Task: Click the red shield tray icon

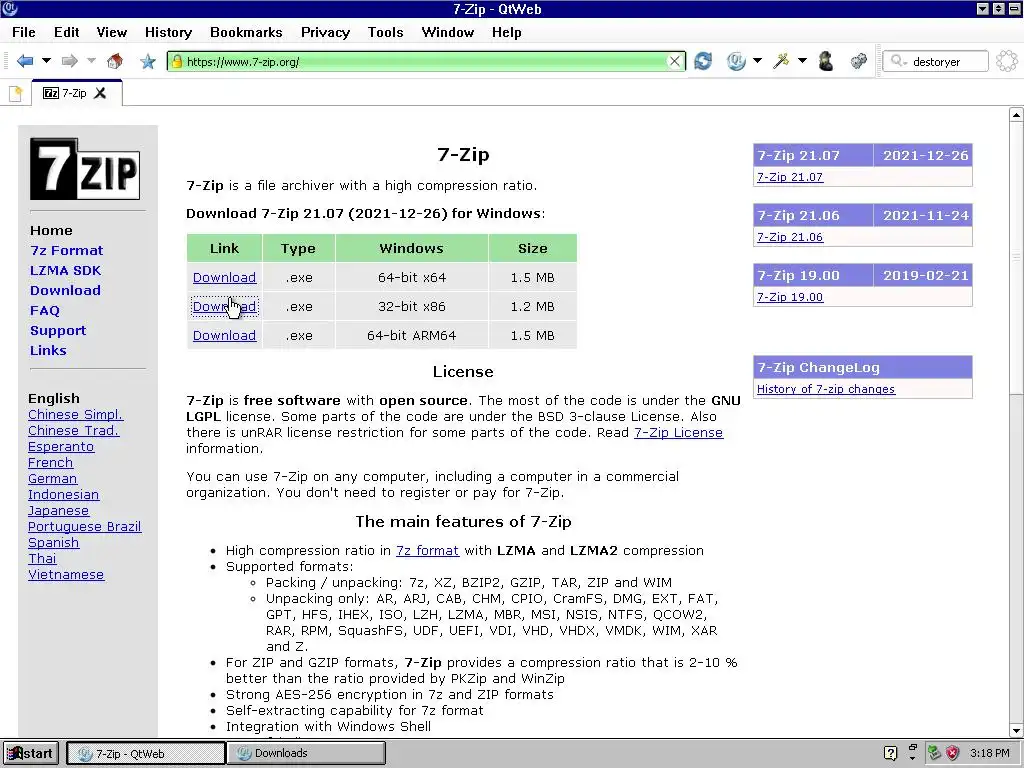Action: (953, 753)
